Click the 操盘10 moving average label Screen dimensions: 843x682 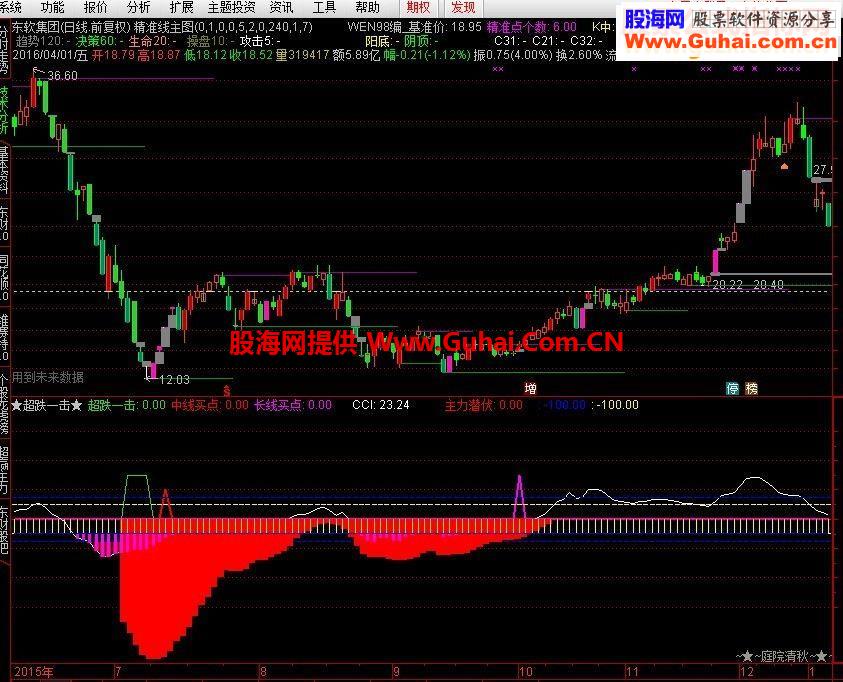click(x=209, y=41)
